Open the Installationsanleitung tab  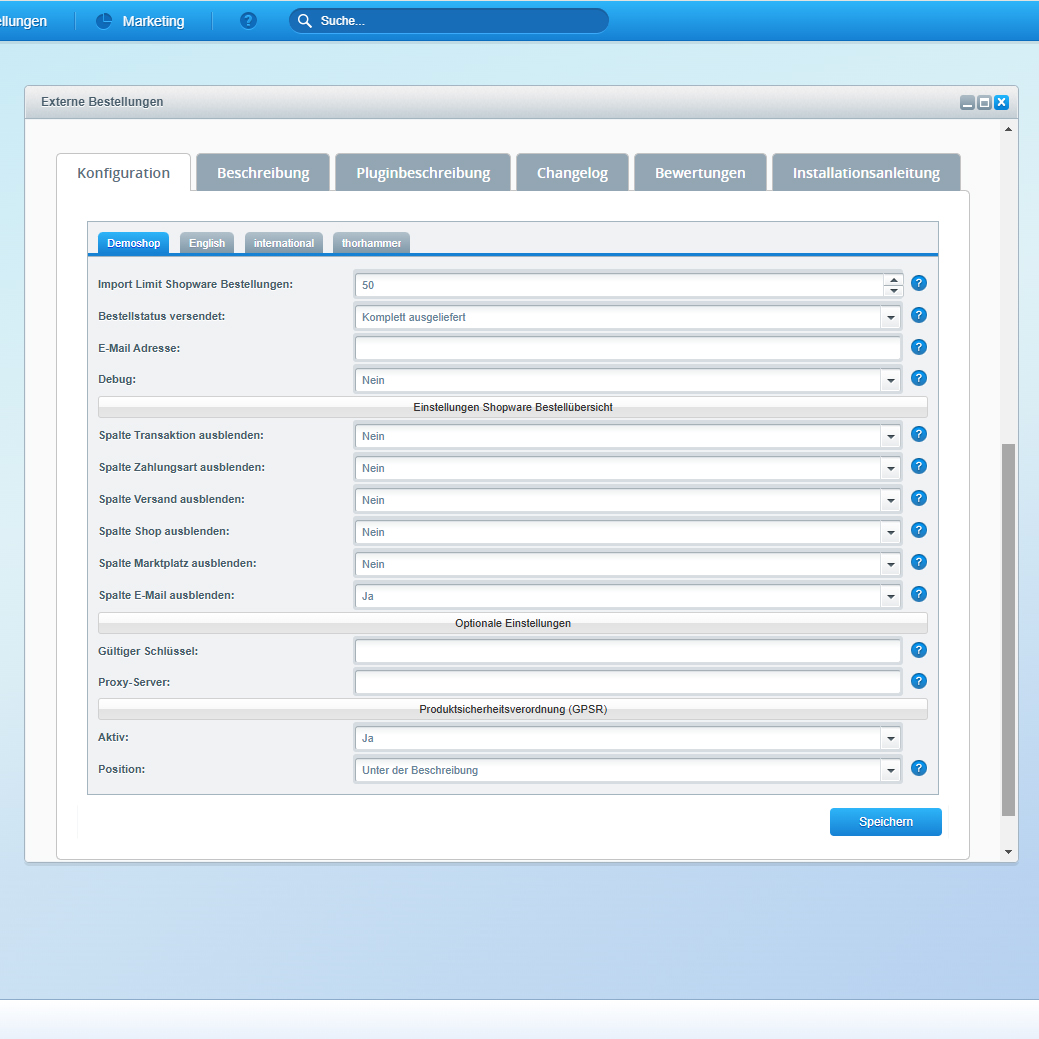pyautogui.click(x=866, y=173)
